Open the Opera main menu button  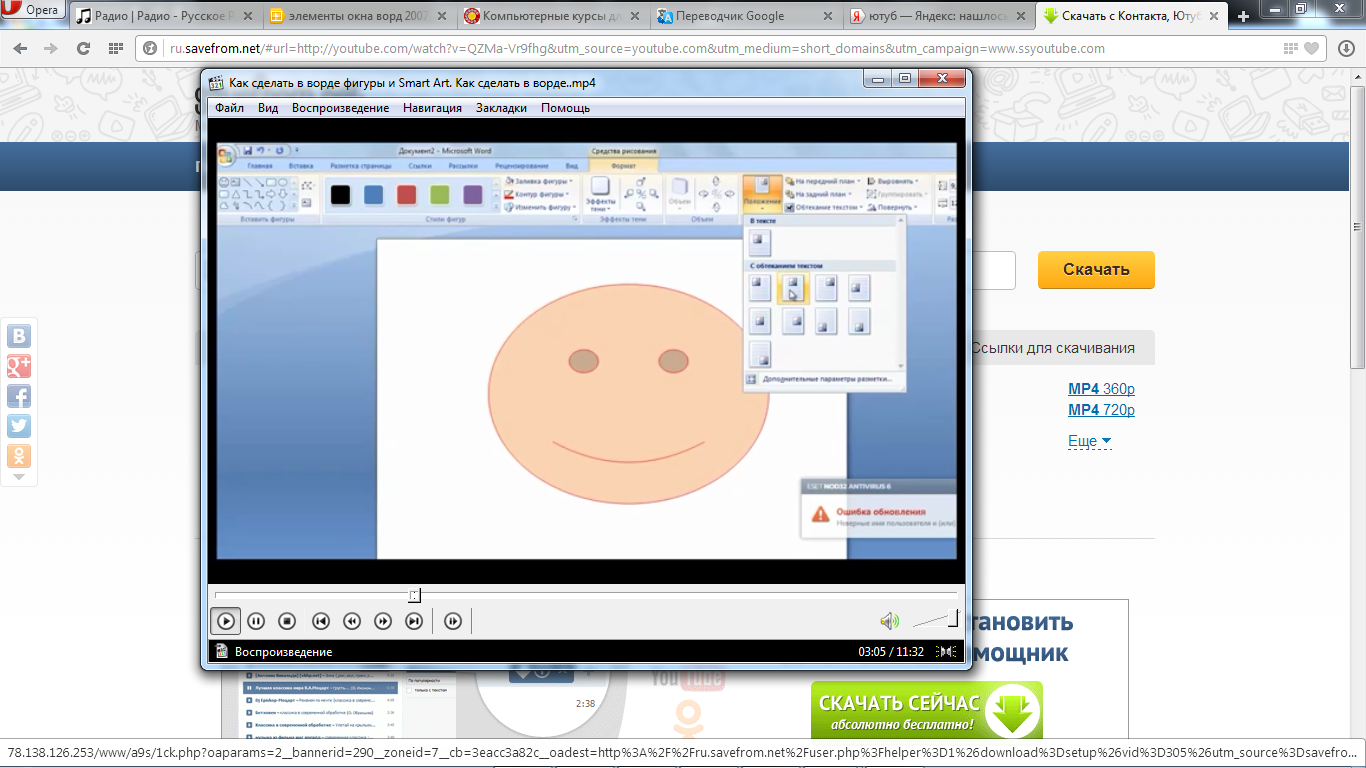click(x=34, y=12)
